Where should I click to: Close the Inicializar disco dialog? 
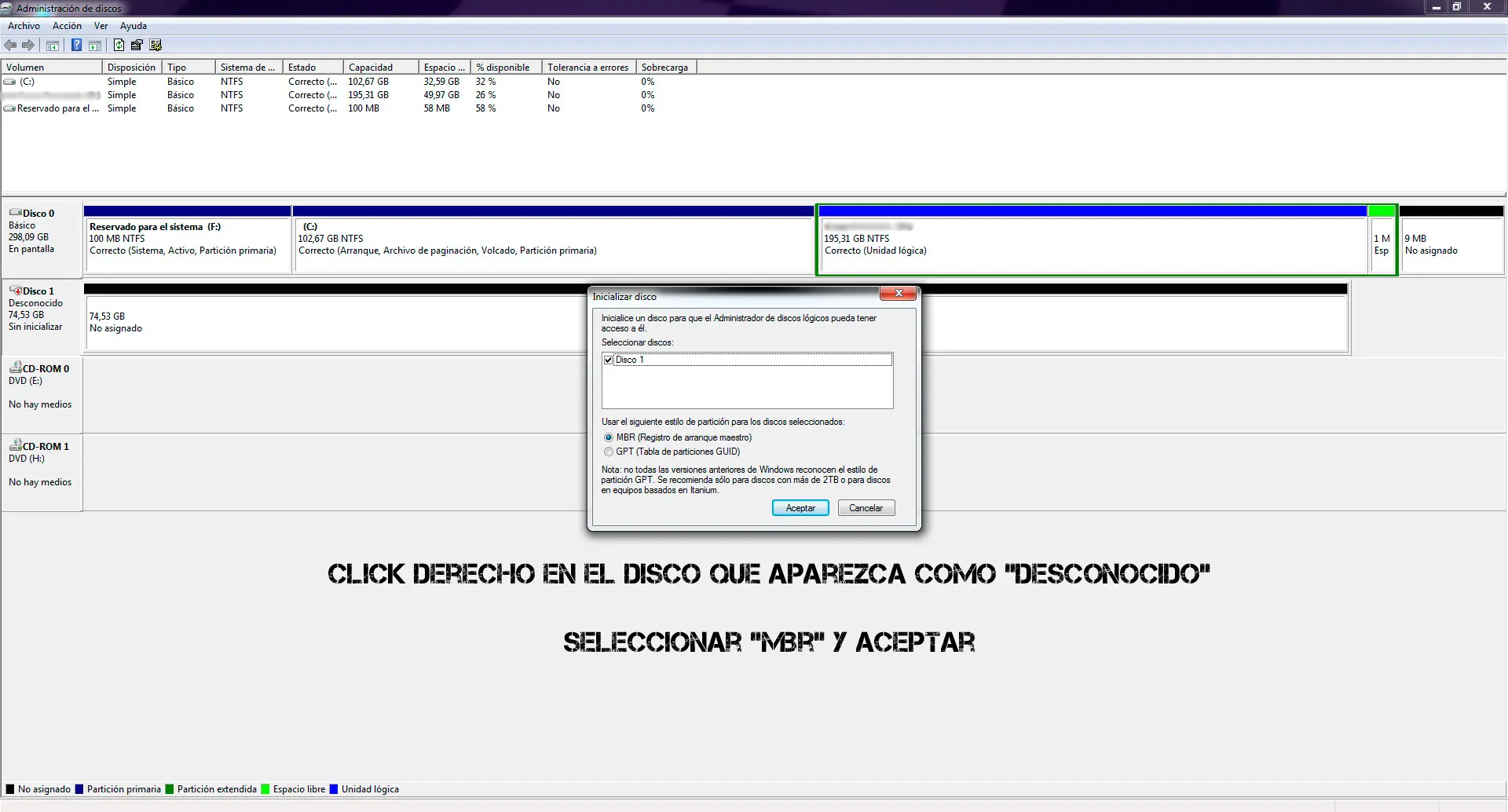(x=898, y=293)
